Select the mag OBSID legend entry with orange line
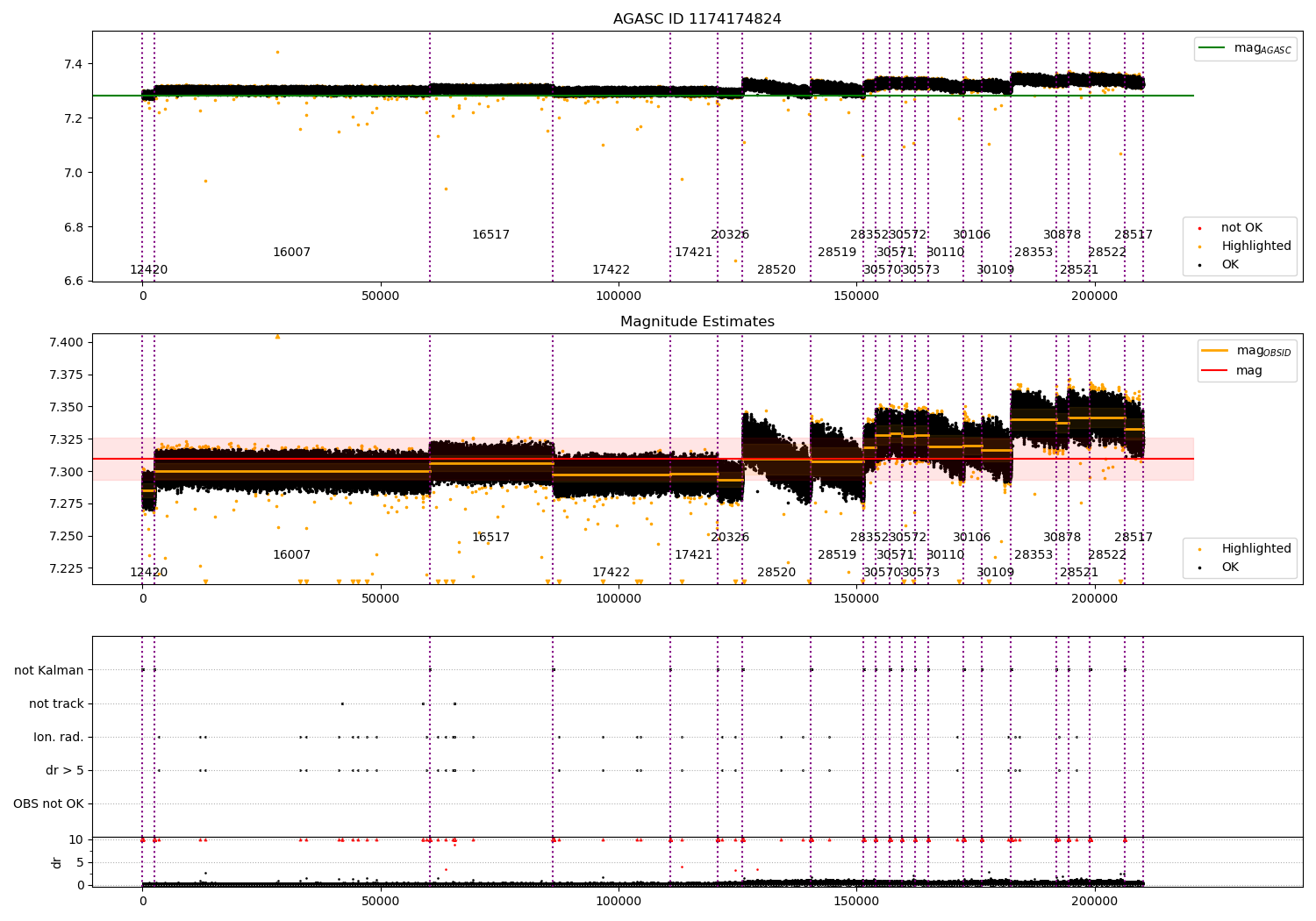Screen dimensions: 1316x921 (x=1246, y=351)
